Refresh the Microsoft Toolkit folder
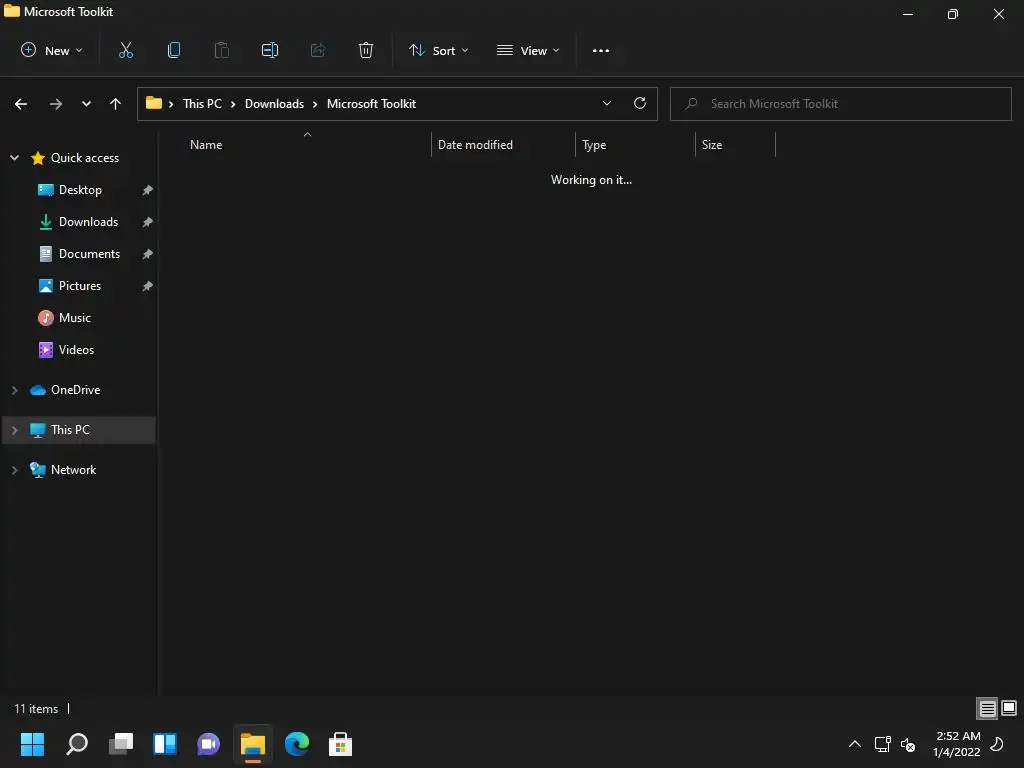This screenshot has height=768, width=1024. (x=640, y=103)
